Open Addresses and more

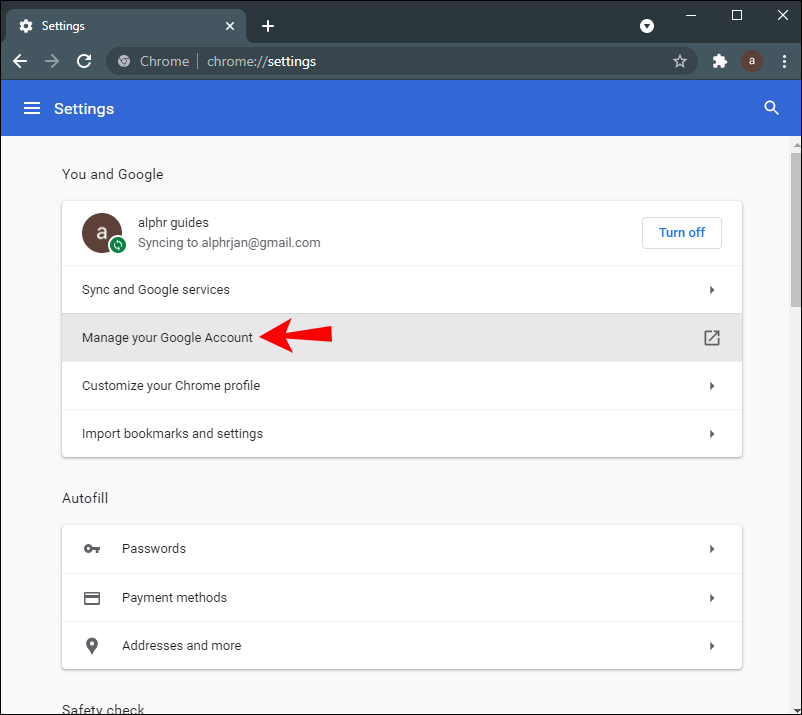click(x=402, y=646)
